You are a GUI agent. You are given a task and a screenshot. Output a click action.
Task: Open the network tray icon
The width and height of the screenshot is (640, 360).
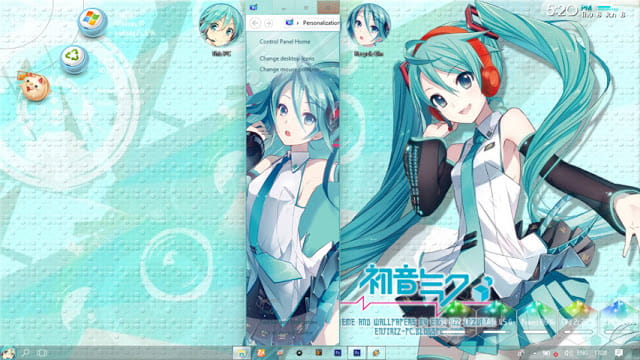(x=546, y=353)
